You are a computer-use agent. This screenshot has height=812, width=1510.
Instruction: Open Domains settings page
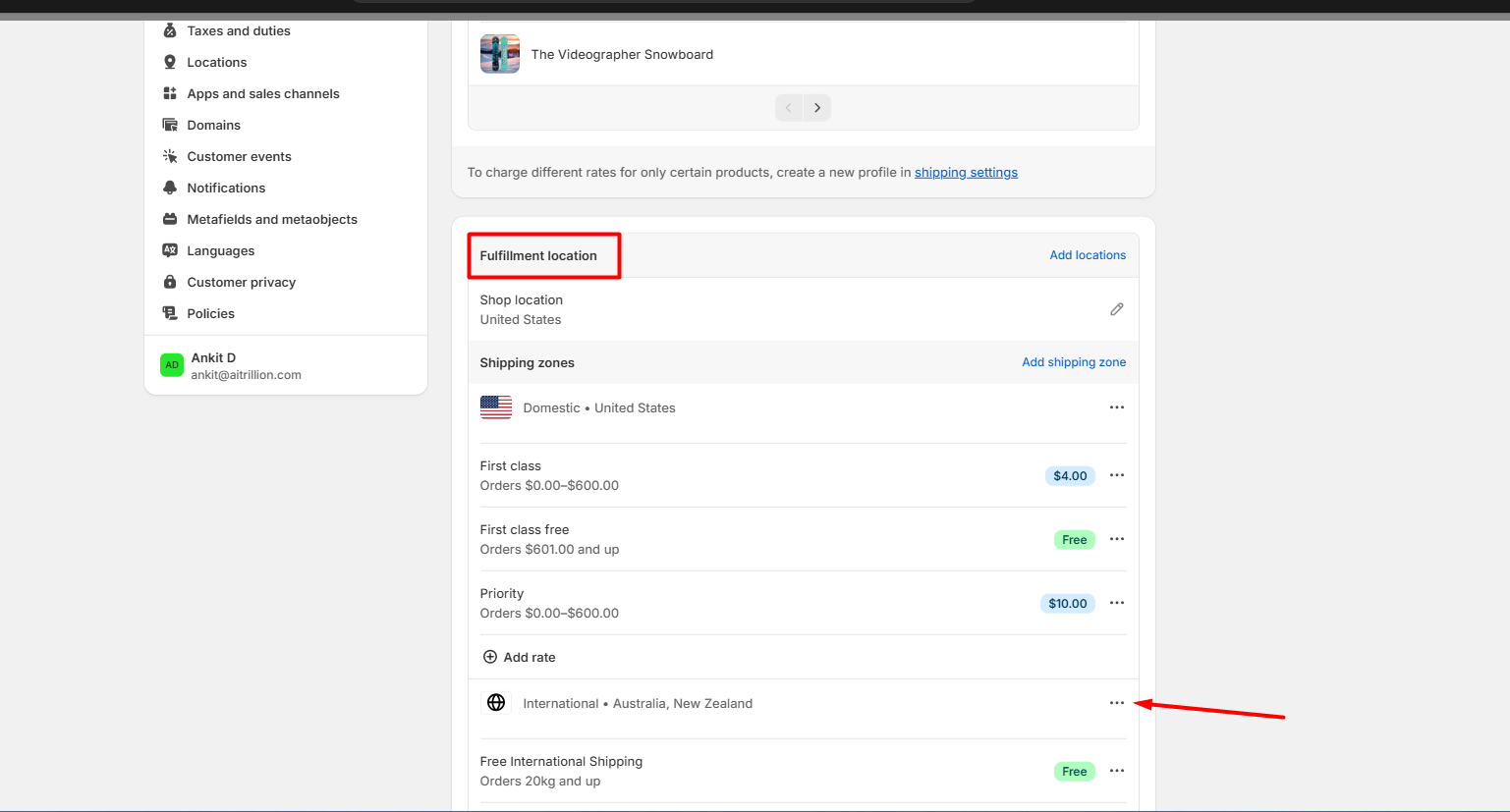click(x=213, y=125)
